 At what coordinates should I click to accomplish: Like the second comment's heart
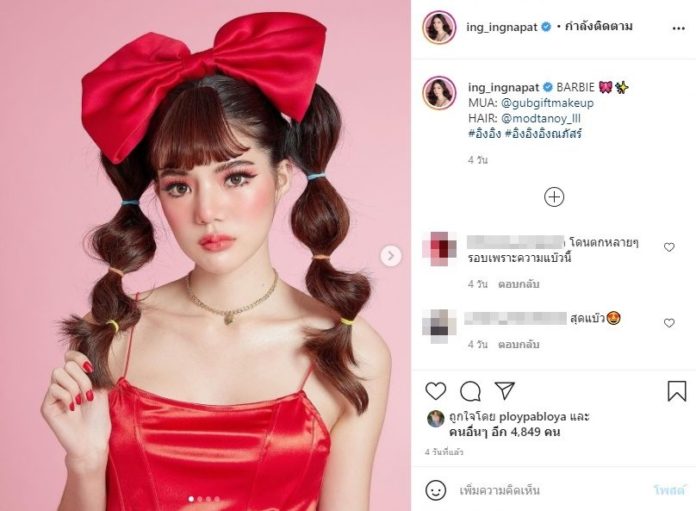pos(669,323)
